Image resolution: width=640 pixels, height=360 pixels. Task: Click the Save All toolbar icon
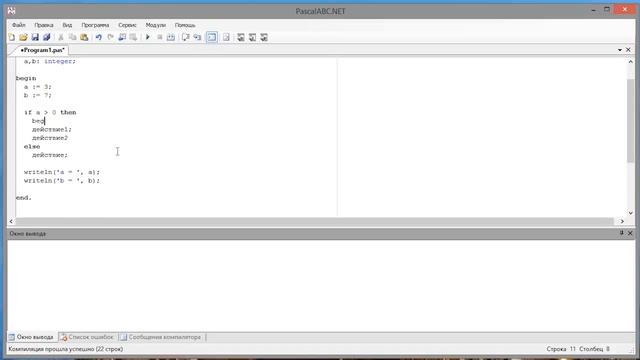pos(47,38)
